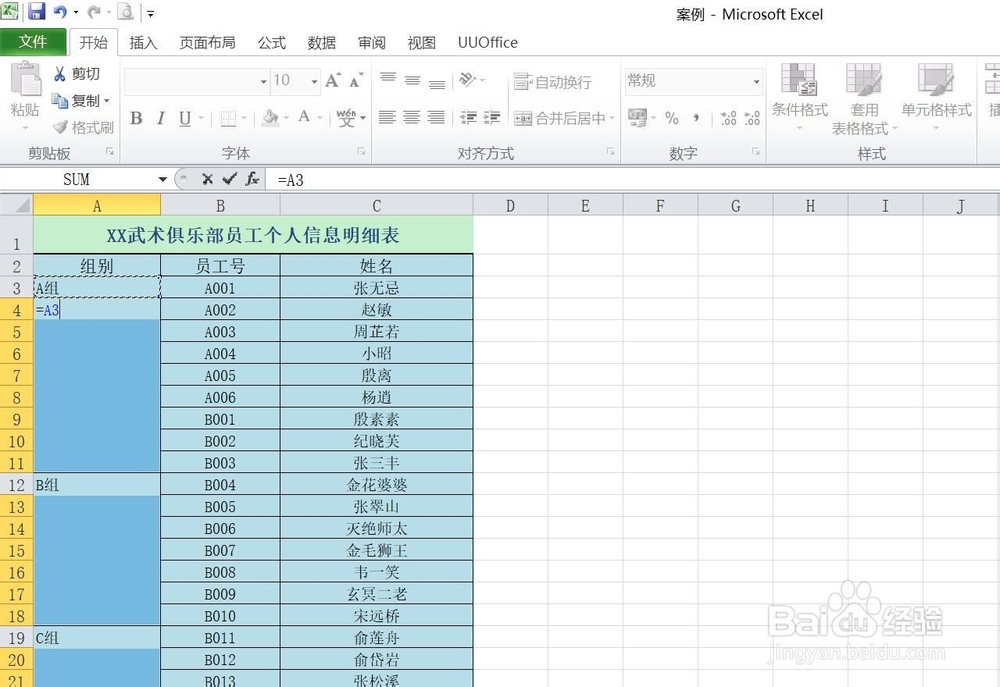Switch to the 公式 ribbon tab
The width and height of the screenshot is (1000, 687).
click(x=271, y=43)
